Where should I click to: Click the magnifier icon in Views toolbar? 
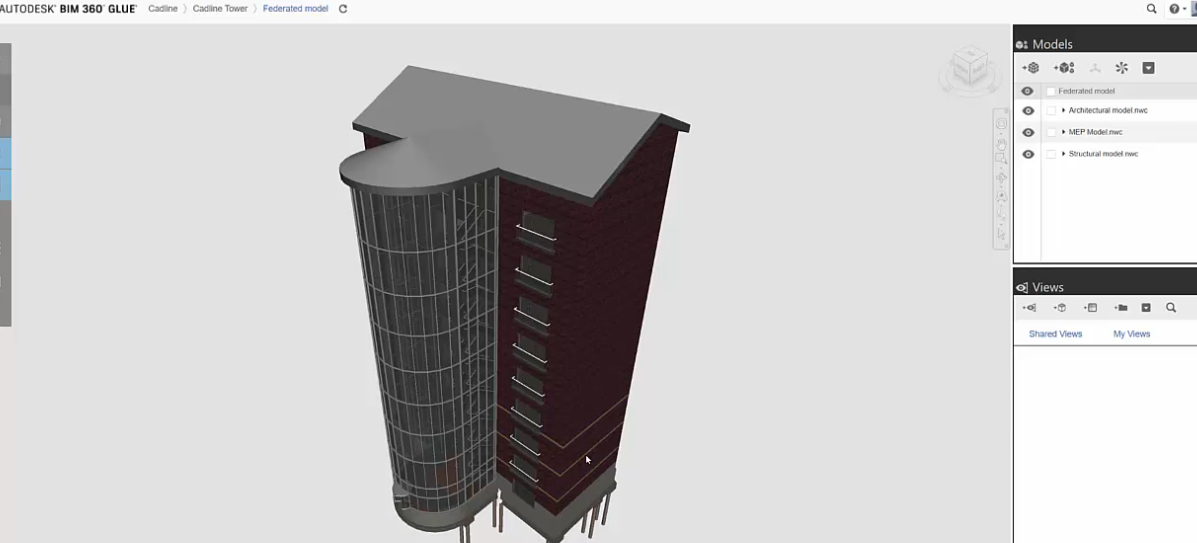coord(1171,308)
